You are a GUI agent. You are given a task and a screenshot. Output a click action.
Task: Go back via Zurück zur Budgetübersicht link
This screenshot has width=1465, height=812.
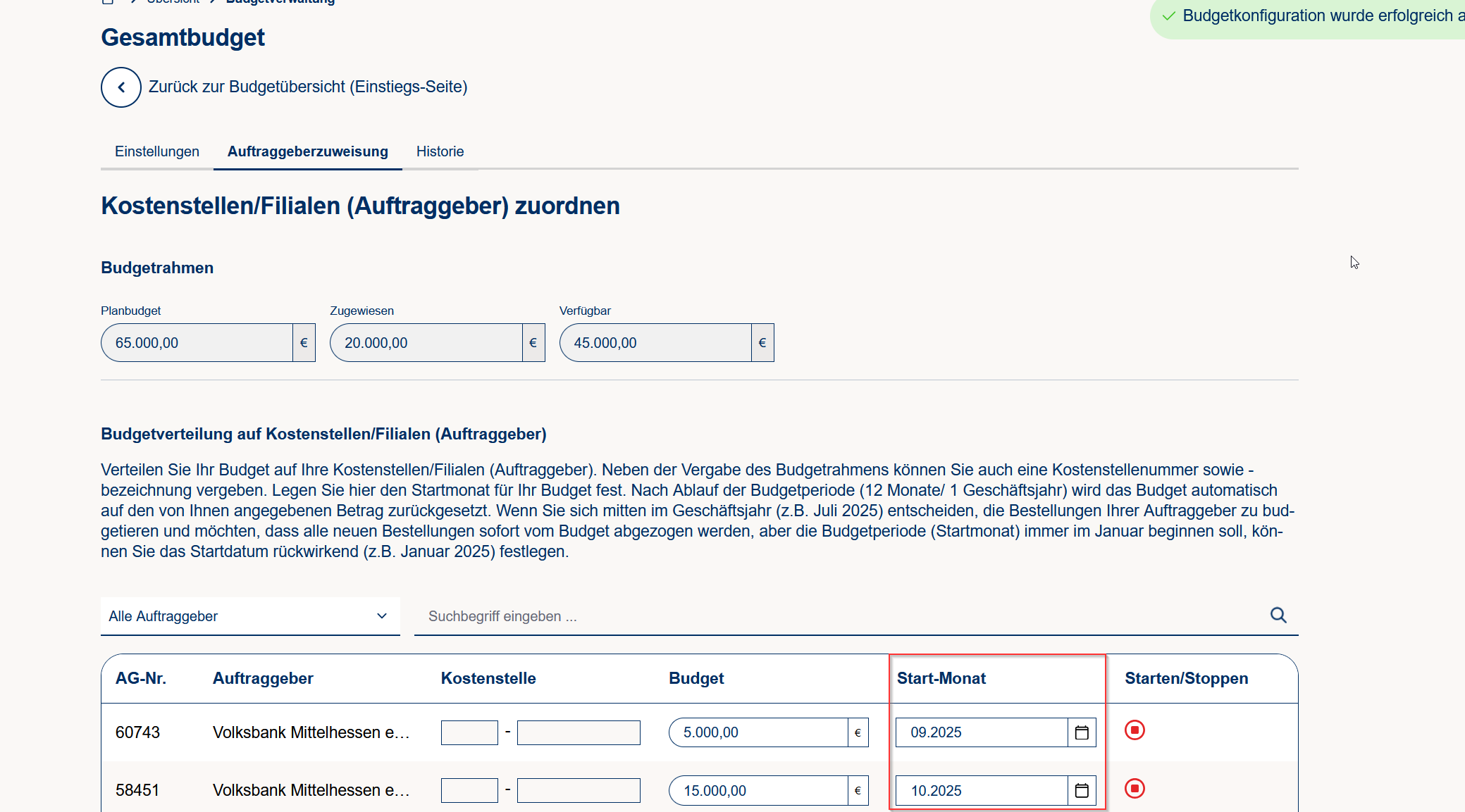coord(308,87)
